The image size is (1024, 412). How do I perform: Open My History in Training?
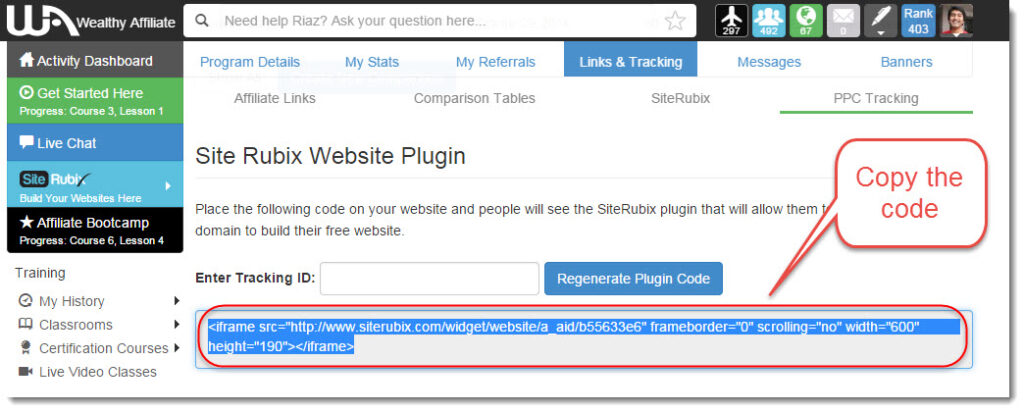(x=71, y=301)
